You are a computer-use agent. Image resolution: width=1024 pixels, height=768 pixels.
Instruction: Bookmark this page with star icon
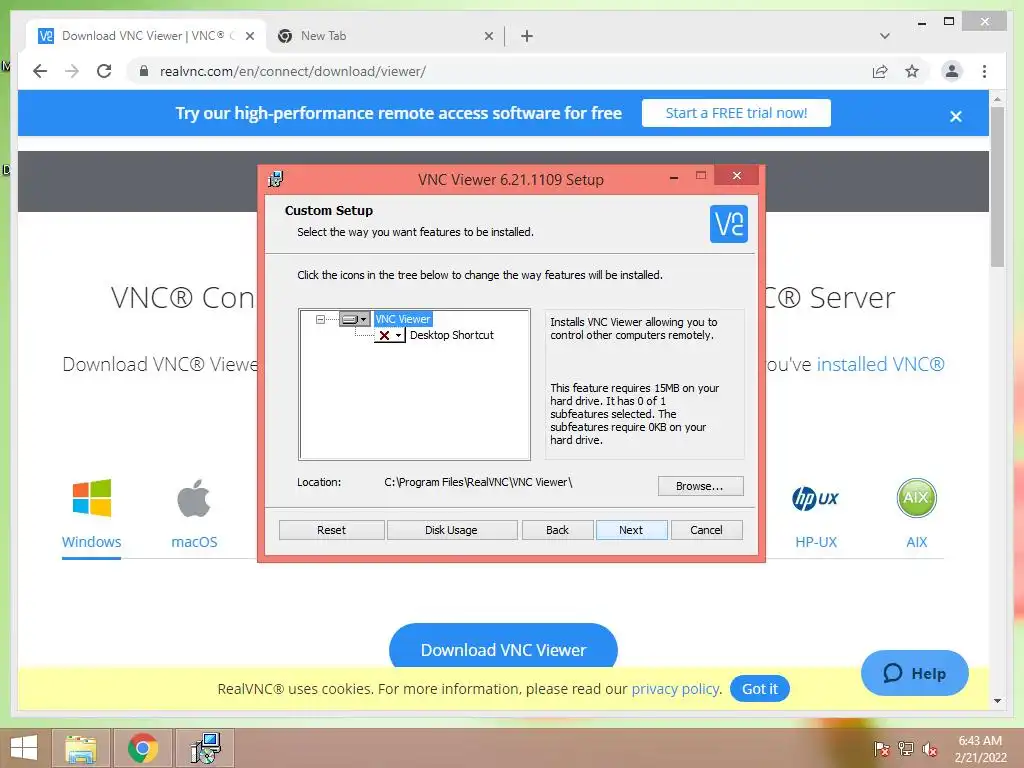(912, 71)
